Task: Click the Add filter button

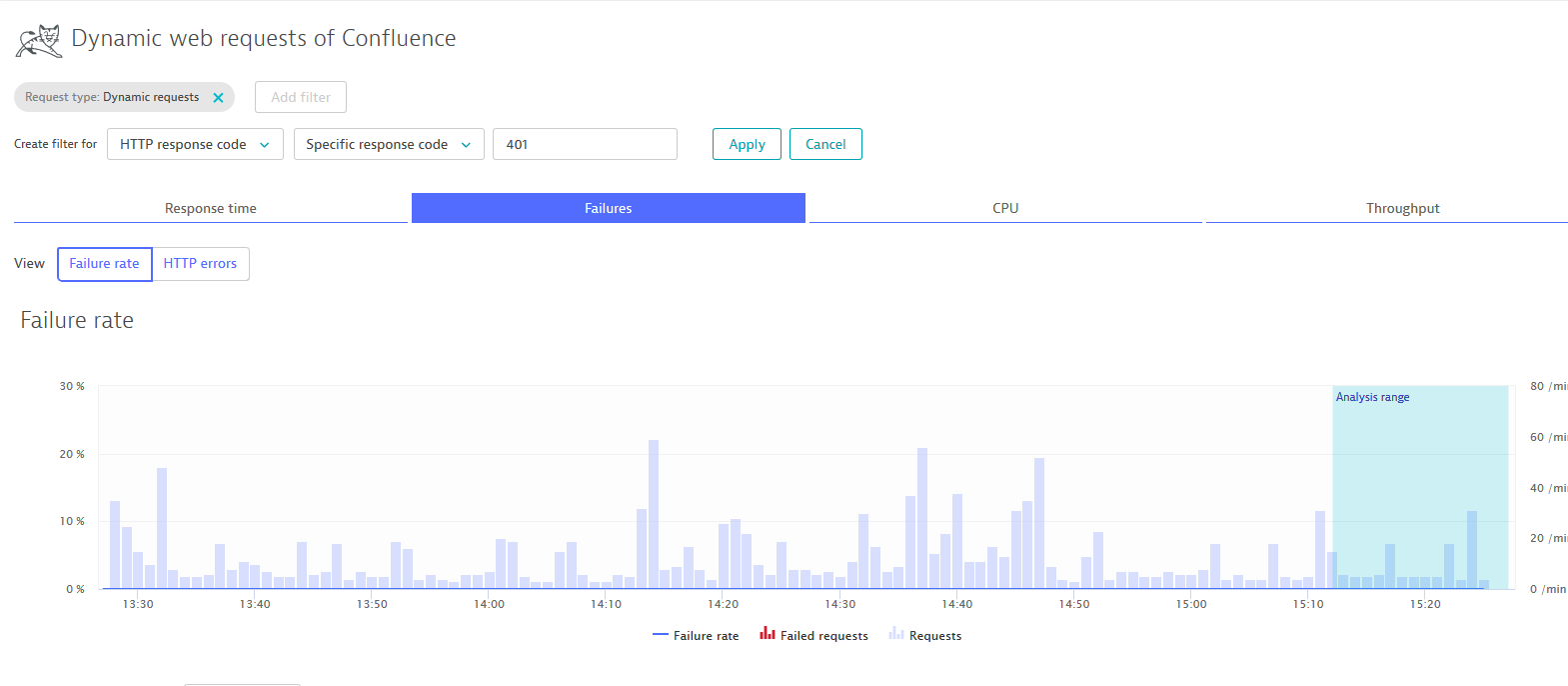Action: [x=300, y=97]
